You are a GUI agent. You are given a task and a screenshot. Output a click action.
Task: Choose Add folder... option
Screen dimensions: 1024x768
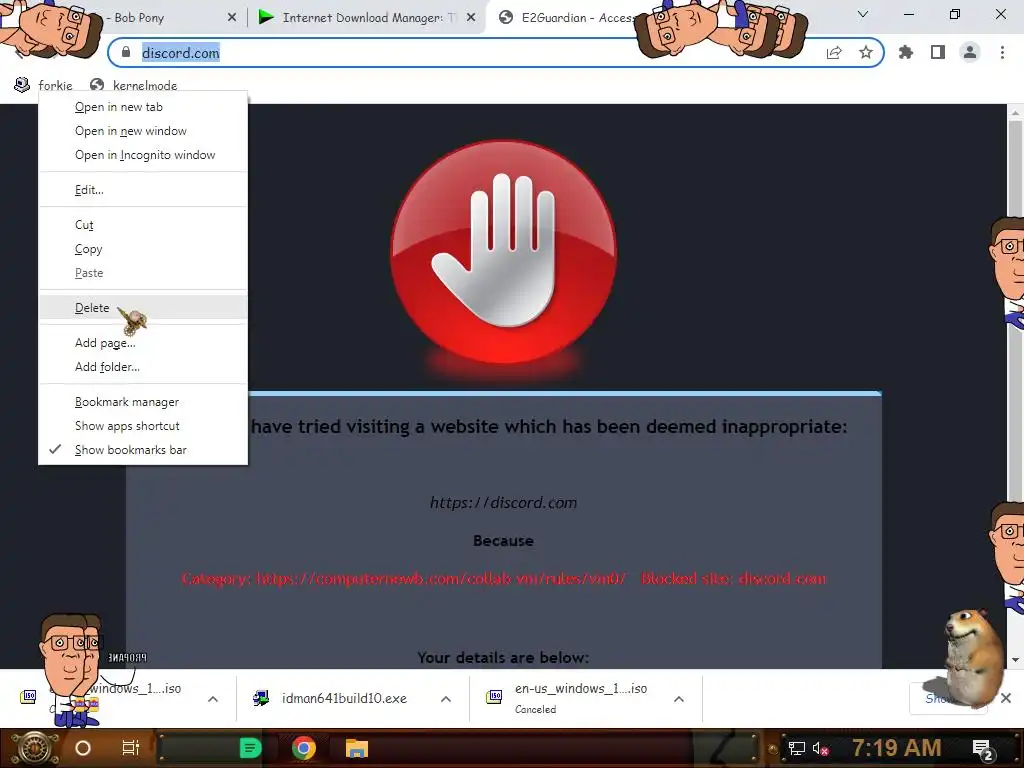coord(143,367)
